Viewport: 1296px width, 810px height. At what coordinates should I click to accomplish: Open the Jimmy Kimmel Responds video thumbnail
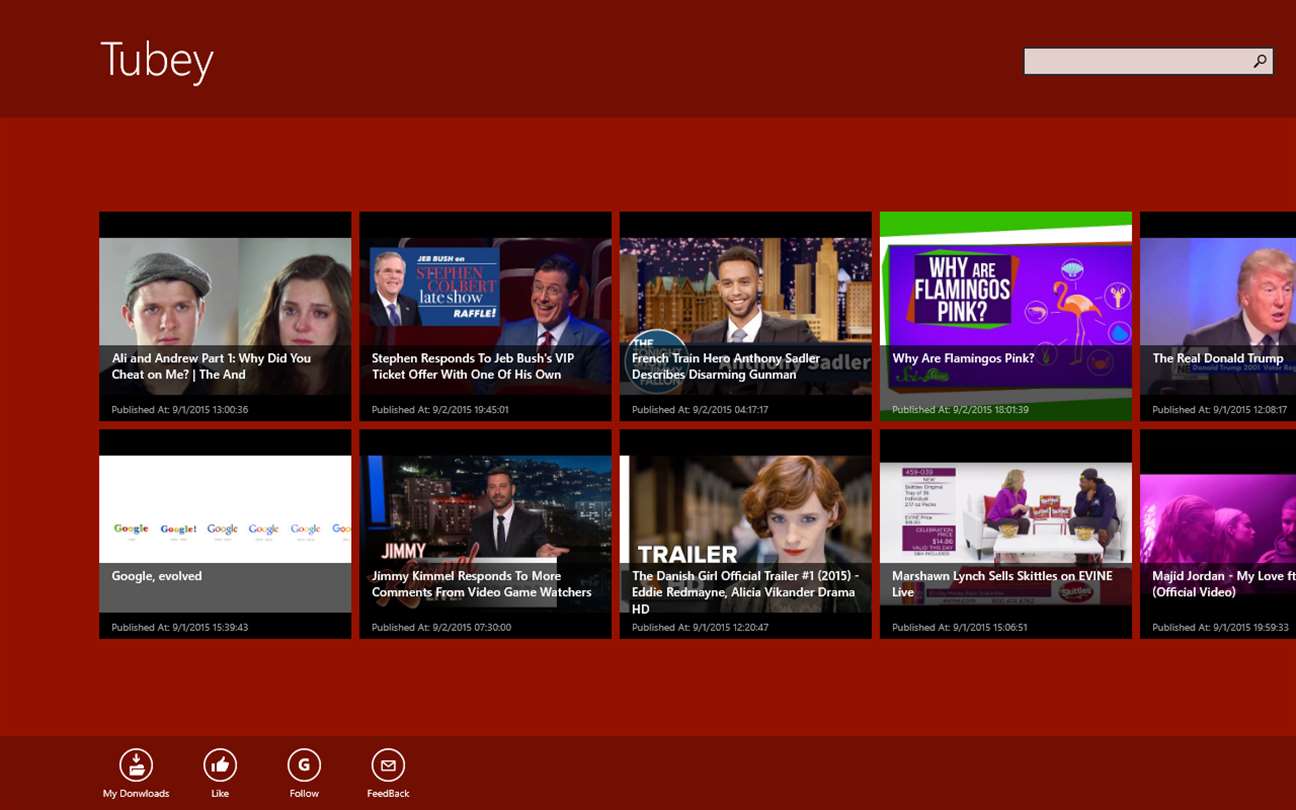click(485, 534)
